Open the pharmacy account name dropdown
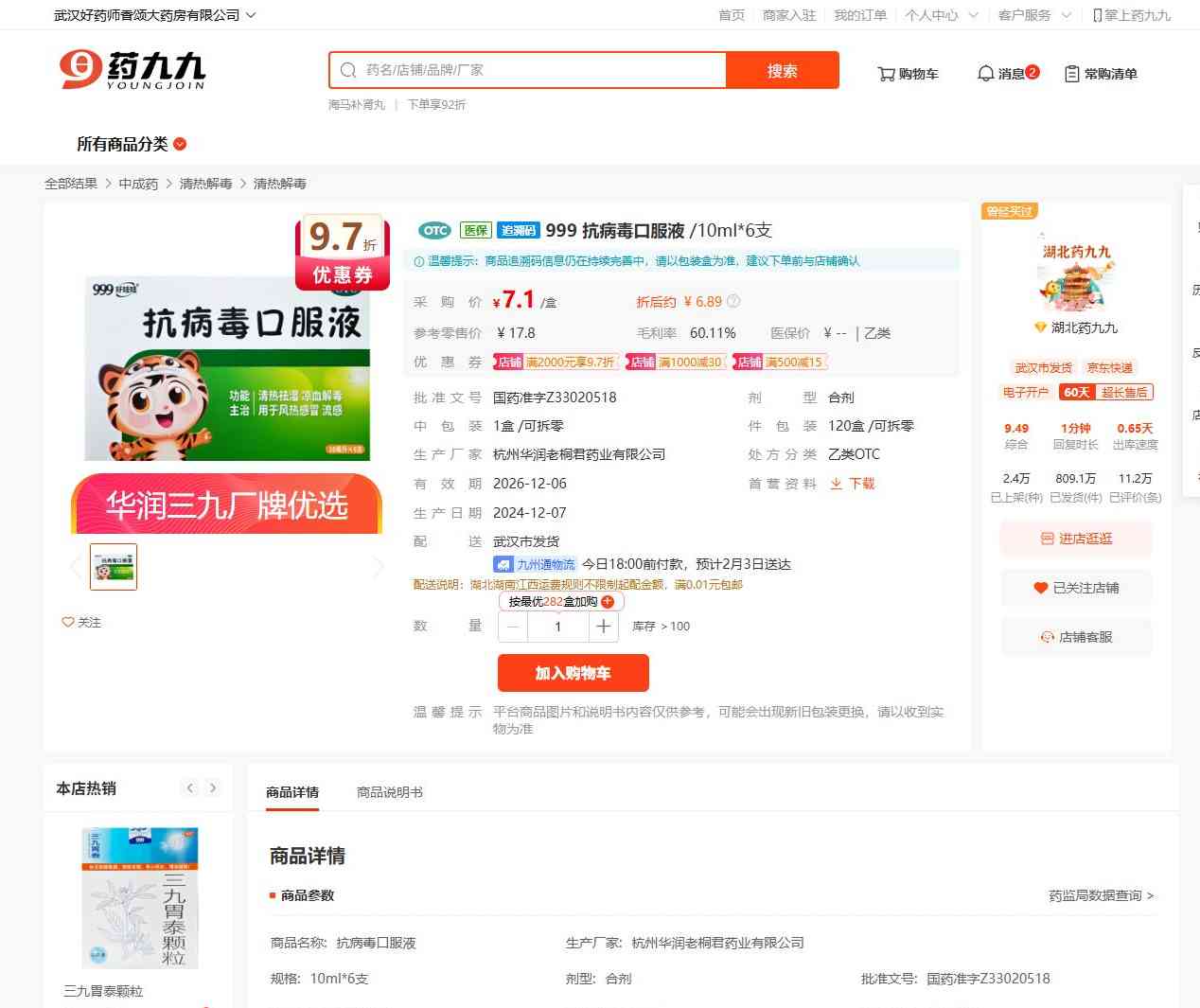Image resolution: width=1200 pixels, height=1008 pixels. click(154, 15)
